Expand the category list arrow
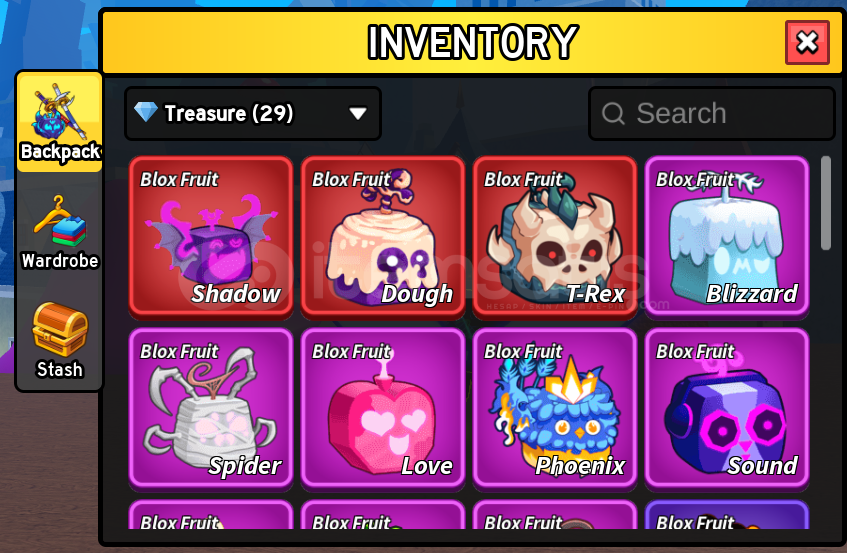This screenshot has width=847, height=553. pyautogui.click(x=358, y=113)
